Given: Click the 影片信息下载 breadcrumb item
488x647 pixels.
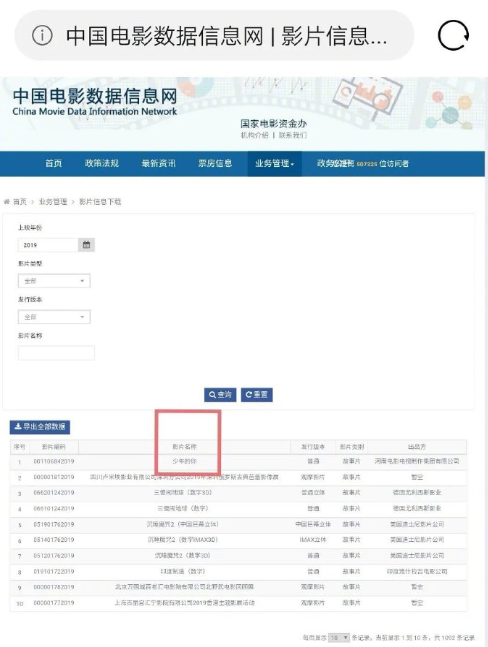Looking at the screenshot, I should click(x=100, y=202).
